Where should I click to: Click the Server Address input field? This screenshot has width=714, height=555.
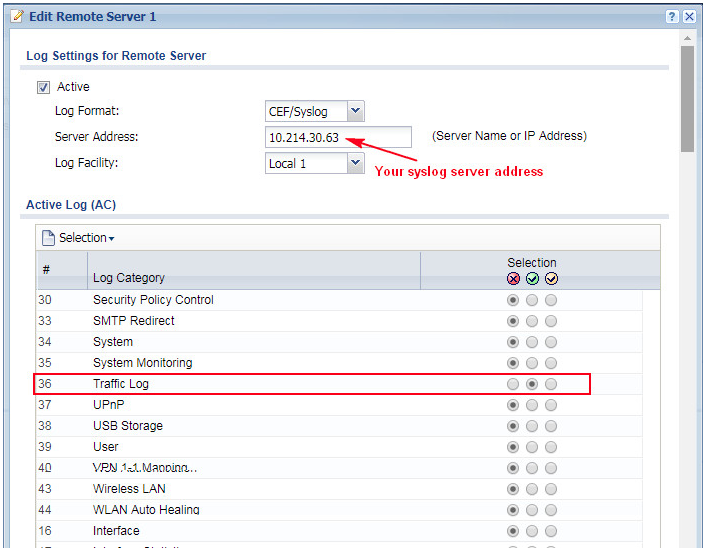337,137
